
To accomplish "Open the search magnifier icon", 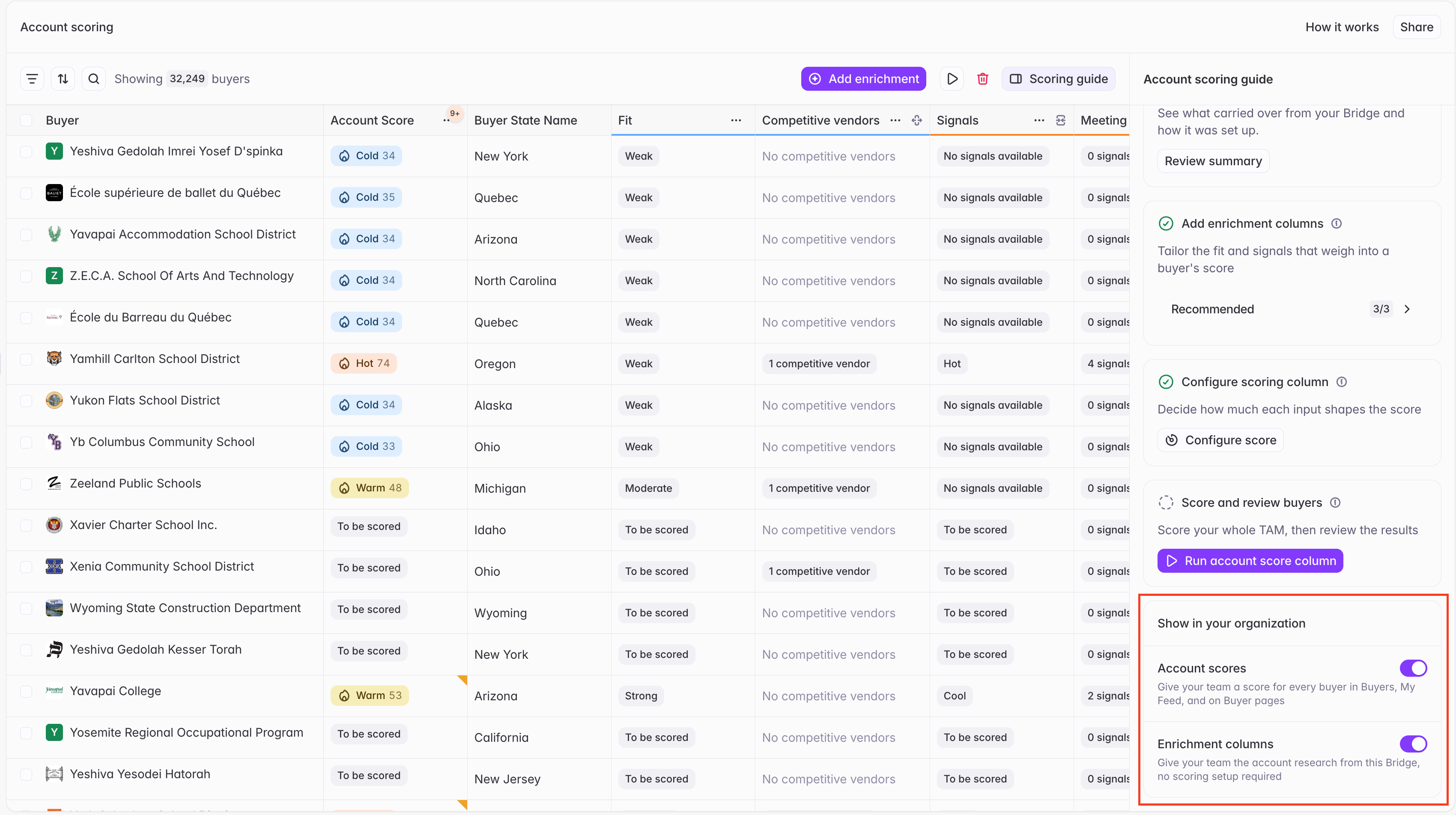I will (x=94, y=79).
